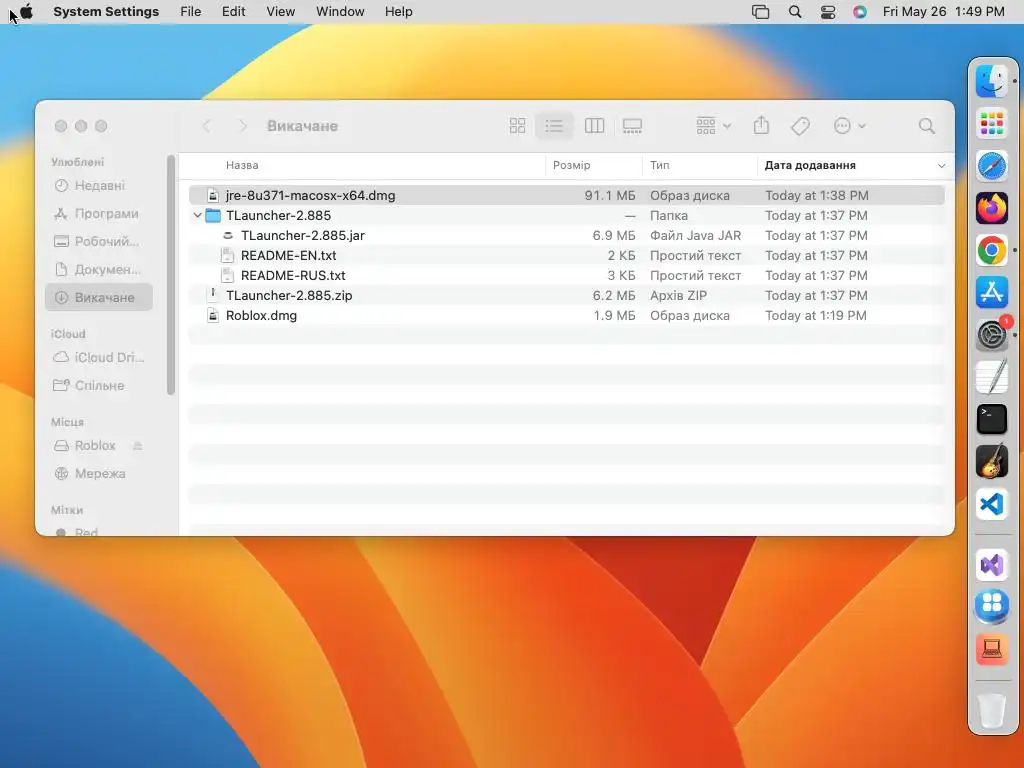Select the TLauncher-2.885.jar file
The height and width of the screenshot is (768, 1024).
pyautogui.click(x=566, y=235)
